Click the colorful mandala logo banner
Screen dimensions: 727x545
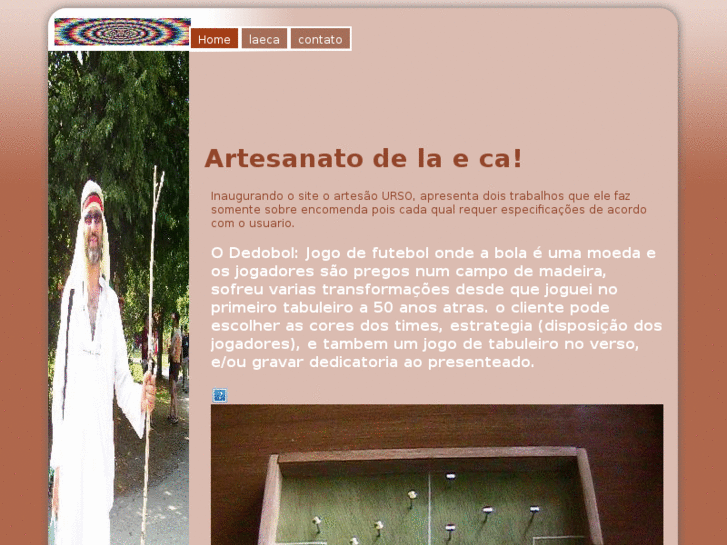coord(122,32)
